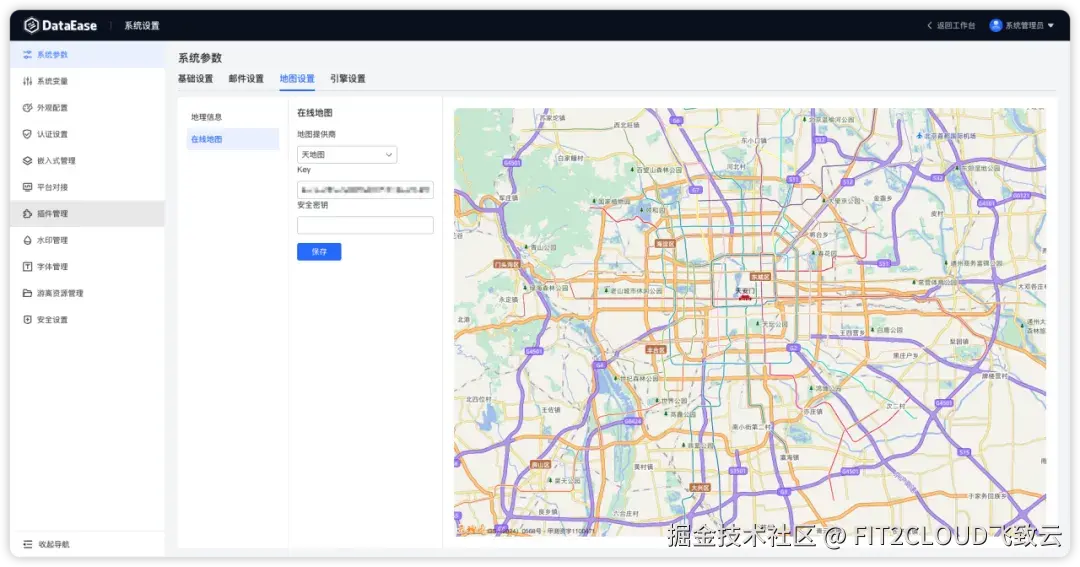Image resolution: width=1080 pixels, height=567 pixels.
Task: Click the 地图提供商 label
Action: coord(316,134)
